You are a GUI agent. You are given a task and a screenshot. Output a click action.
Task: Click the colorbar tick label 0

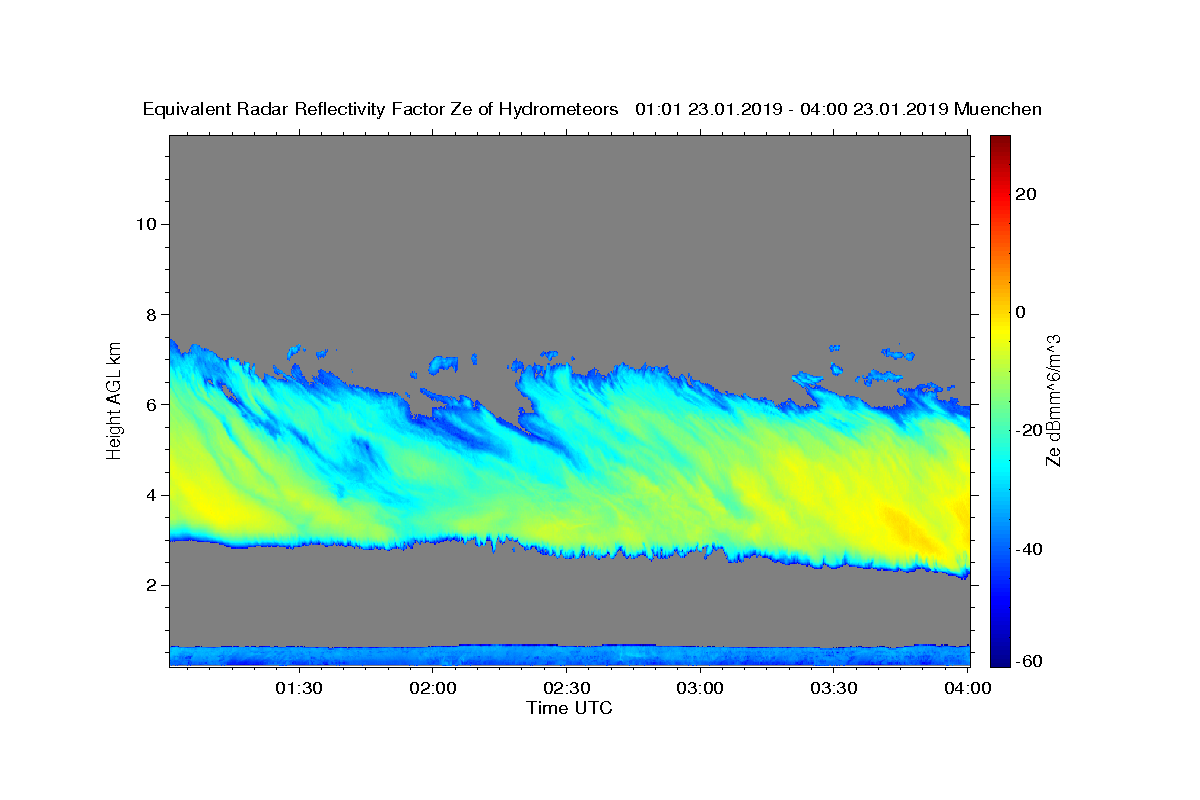coord(1021,312)
